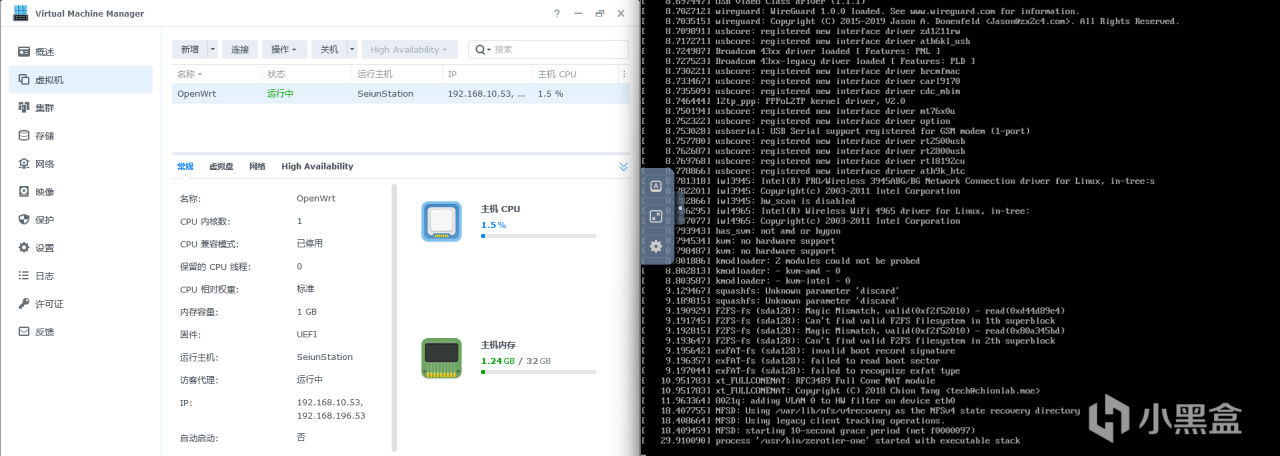Click the 1 GB memory size value
1280x456 pixels.
(306, 312)
